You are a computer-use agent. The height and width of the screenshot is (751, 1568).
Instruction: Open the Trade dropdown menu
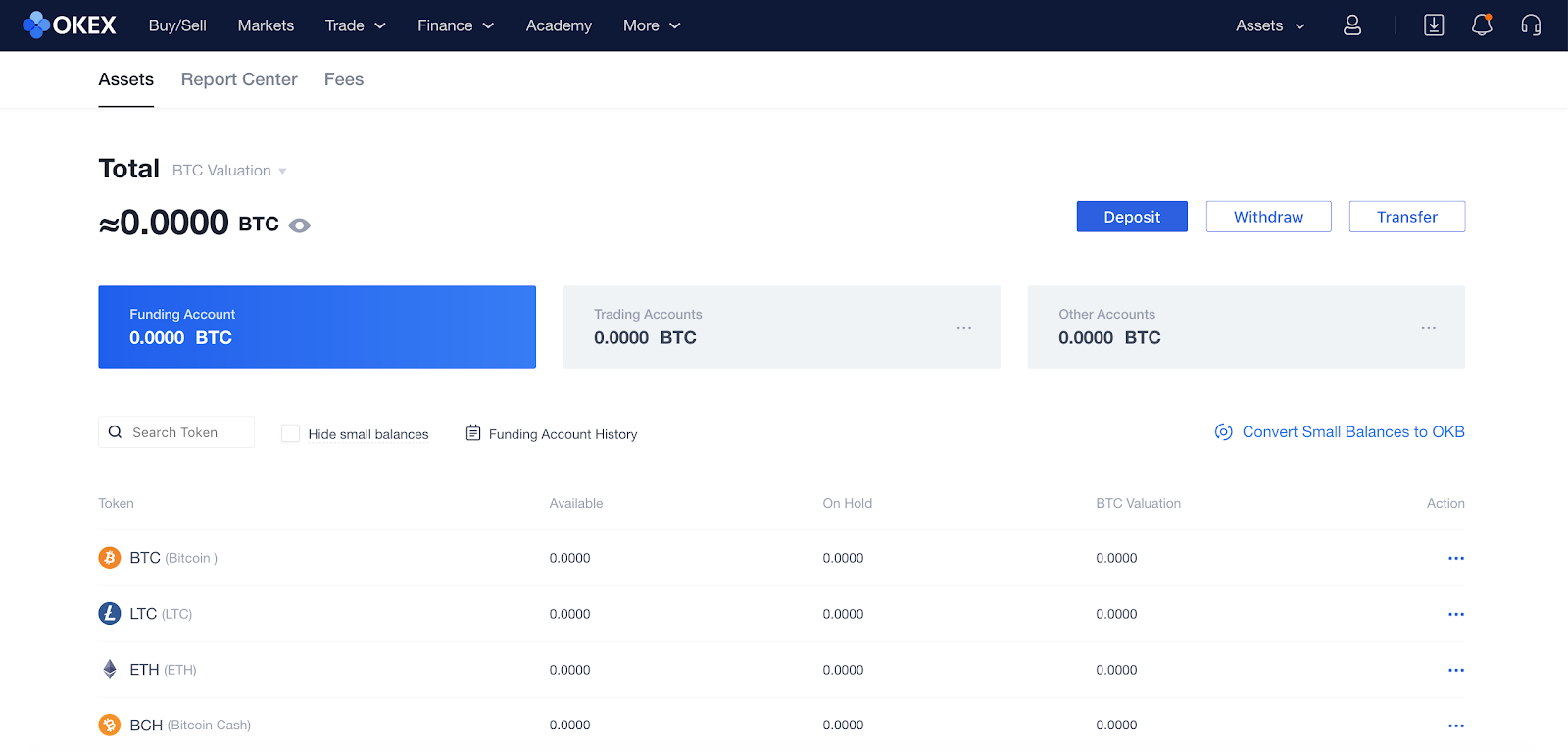tap(355, 25)
